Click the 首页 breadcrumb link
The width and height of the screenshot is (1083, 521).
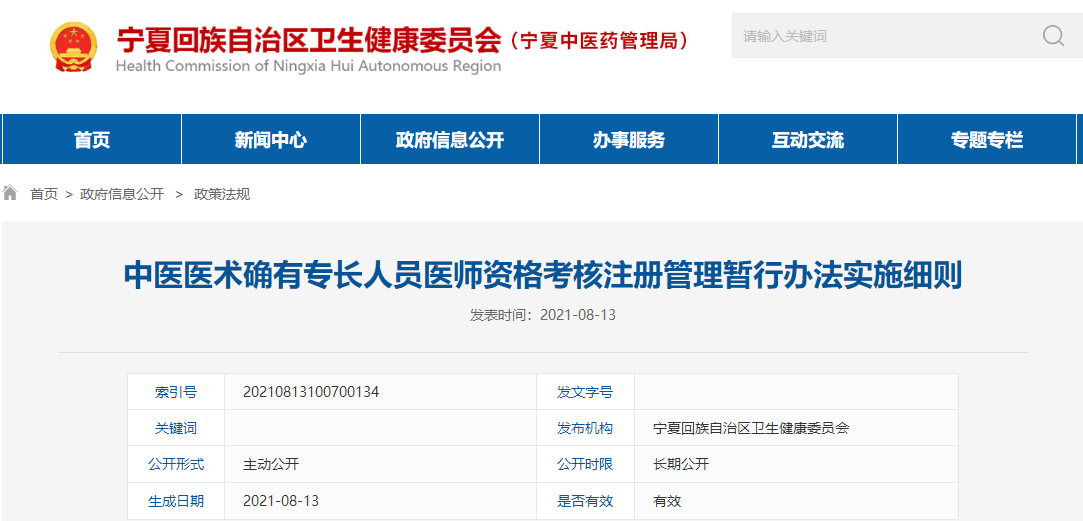[x=44, y=194]
